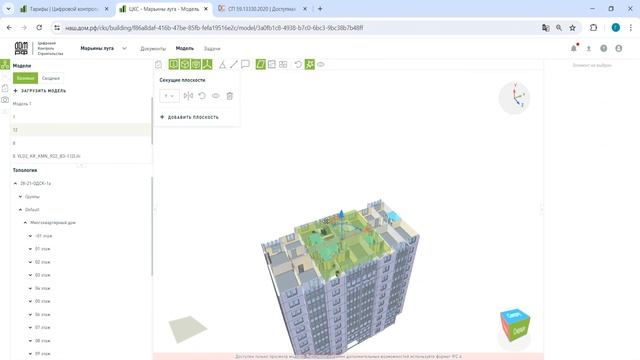The image size is (640, 360).
Task: Go to the Модель section
Action: coord(184,48)
